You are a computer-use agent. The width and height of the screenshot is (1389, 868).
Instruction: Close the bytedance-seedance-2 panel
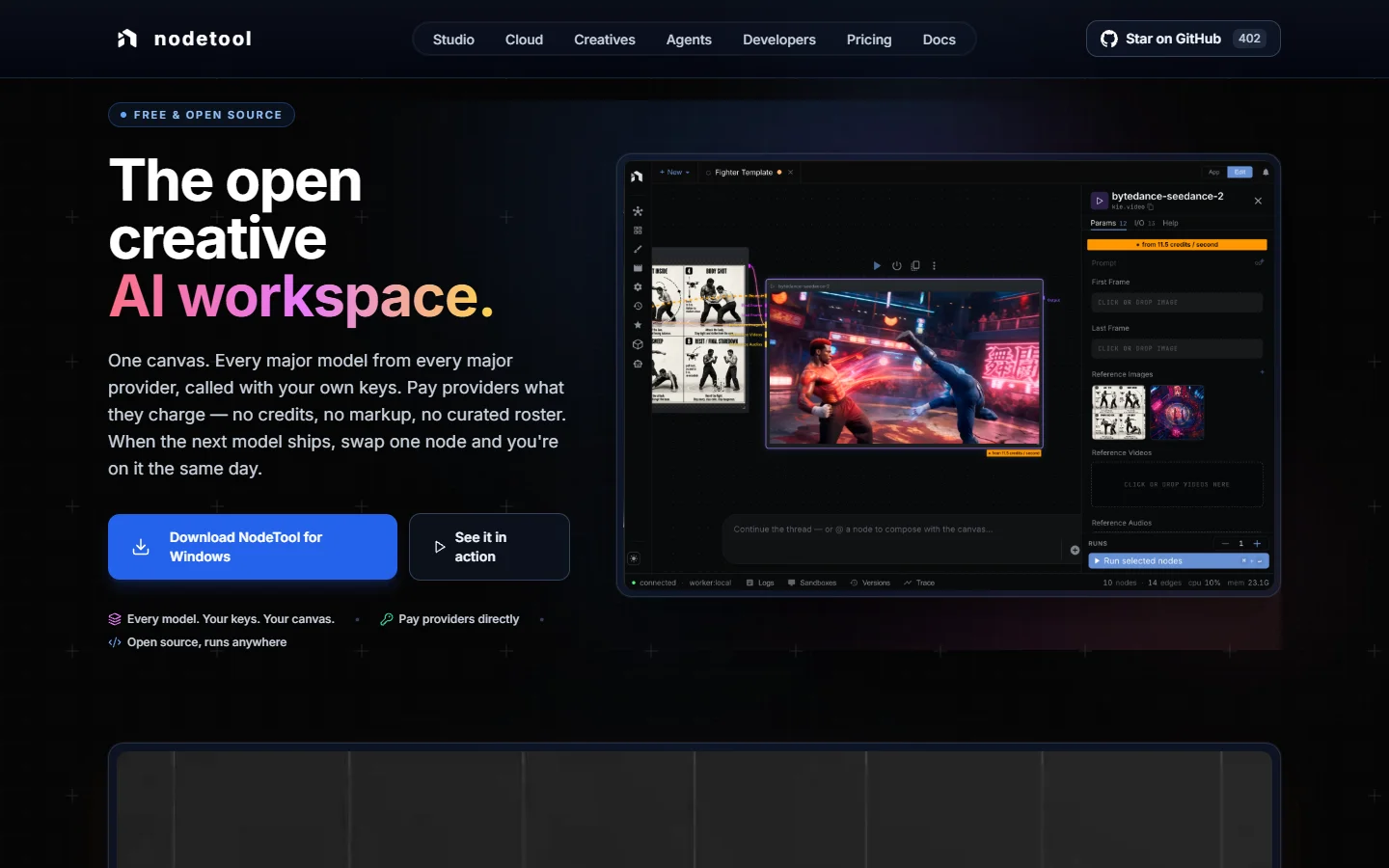tap(1258, 201)
